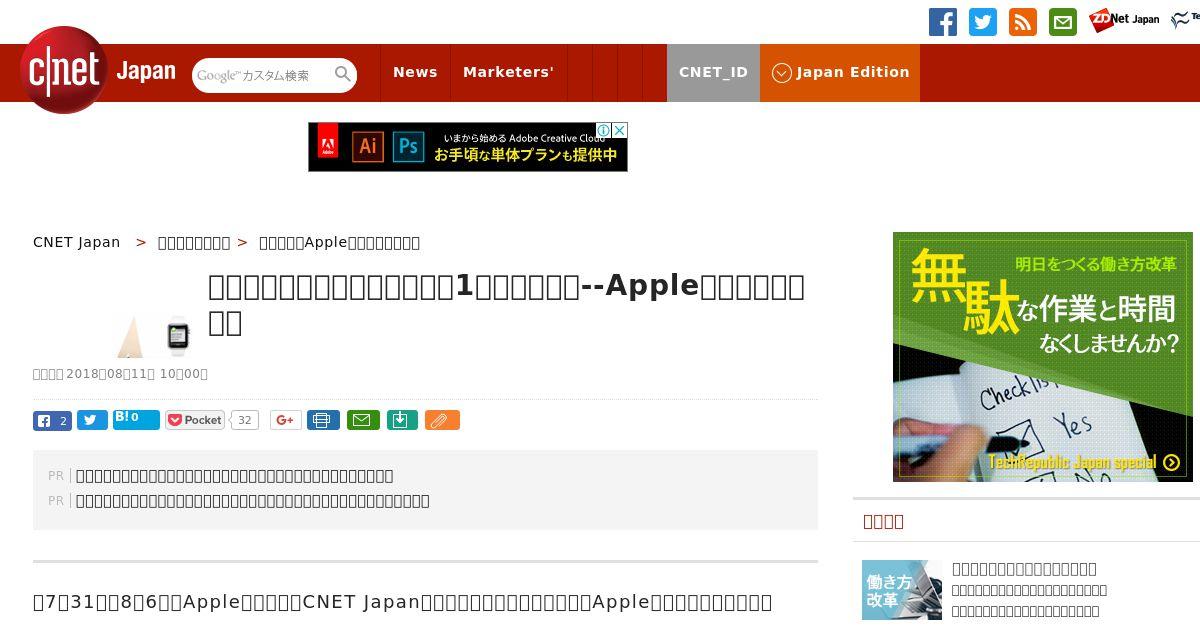Close the Adobe ad with X icon
Screen dimensions: 1200x630
coord(620,130)
